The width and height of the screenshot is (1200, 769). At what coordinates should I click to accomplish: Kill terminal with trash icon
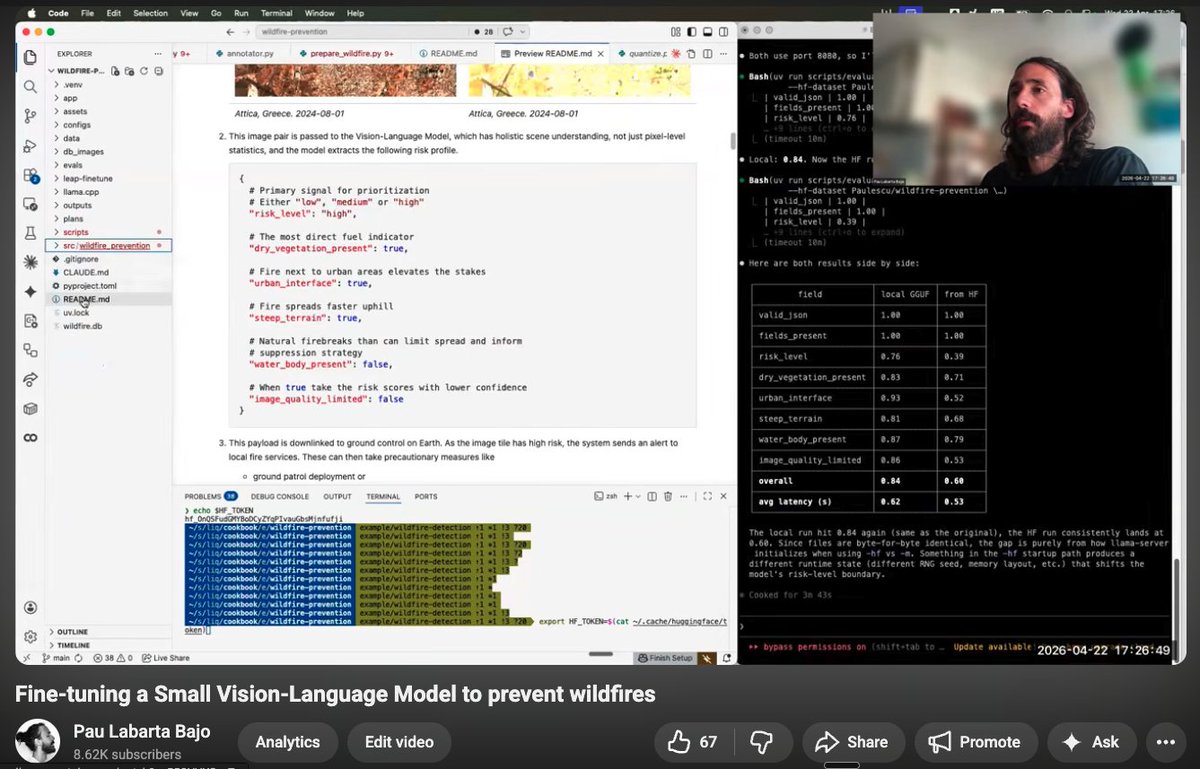(669, 496)
